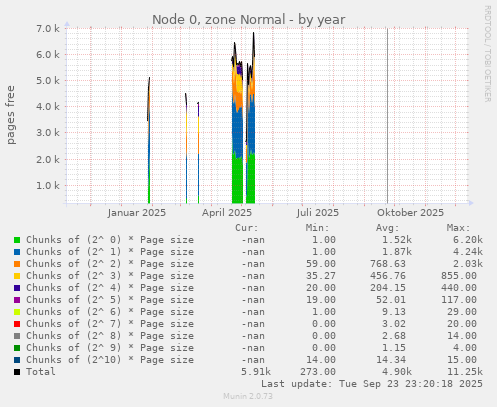Click the '2.0 k' y-axis tick label
497x407 pixels.
(48, 159)
